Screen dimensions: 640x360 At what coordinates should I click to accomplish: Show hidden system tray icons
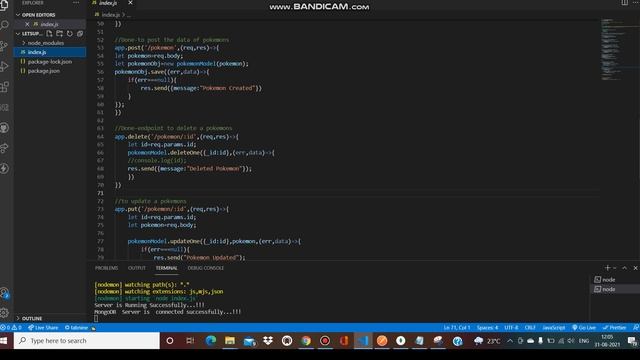pos(510,340)
